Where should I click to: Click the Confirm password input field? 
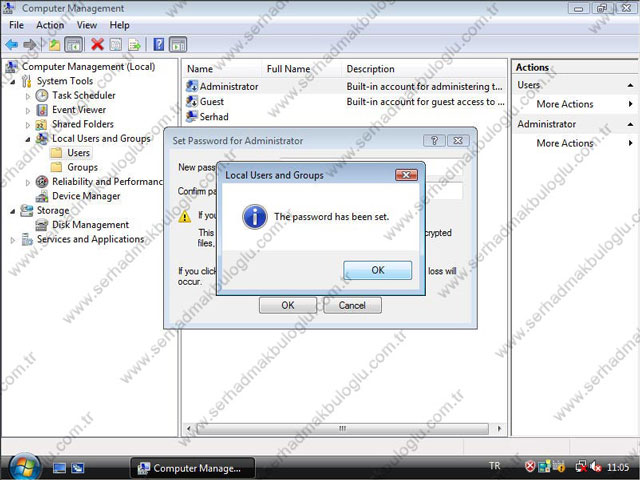[x=443, y=191]
